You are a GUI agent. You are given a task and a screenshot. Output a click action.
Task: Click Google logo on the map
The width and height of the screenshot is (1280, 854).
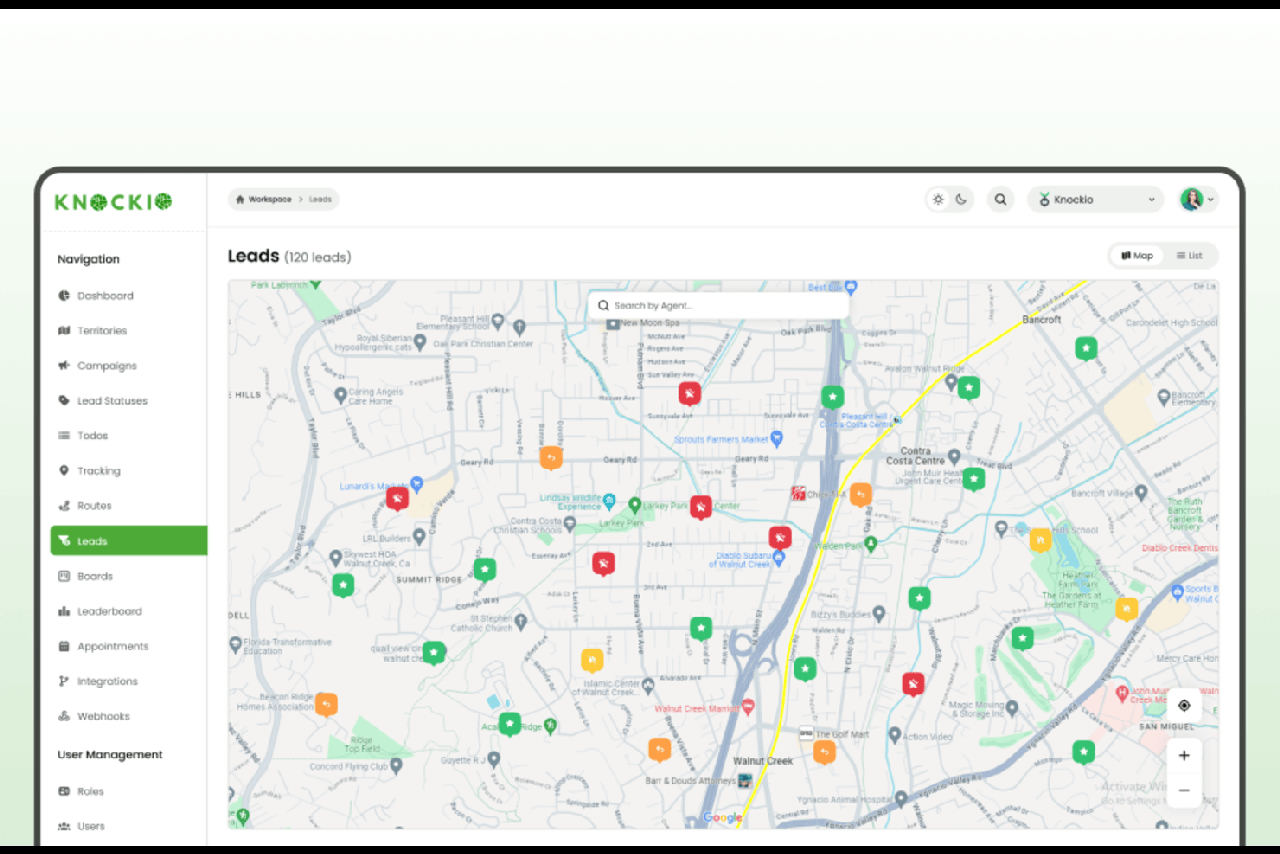[x=723, y=817]
